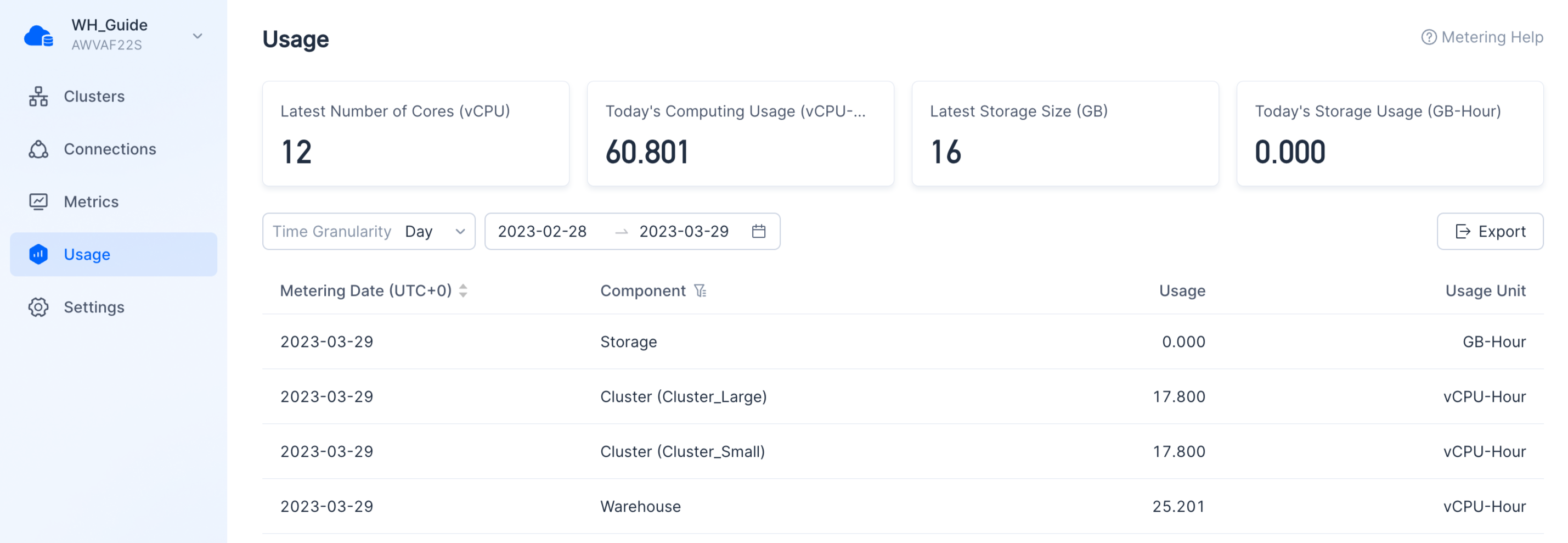
Task: Click the Usage Unit column header
Action: coord(1485,290)
